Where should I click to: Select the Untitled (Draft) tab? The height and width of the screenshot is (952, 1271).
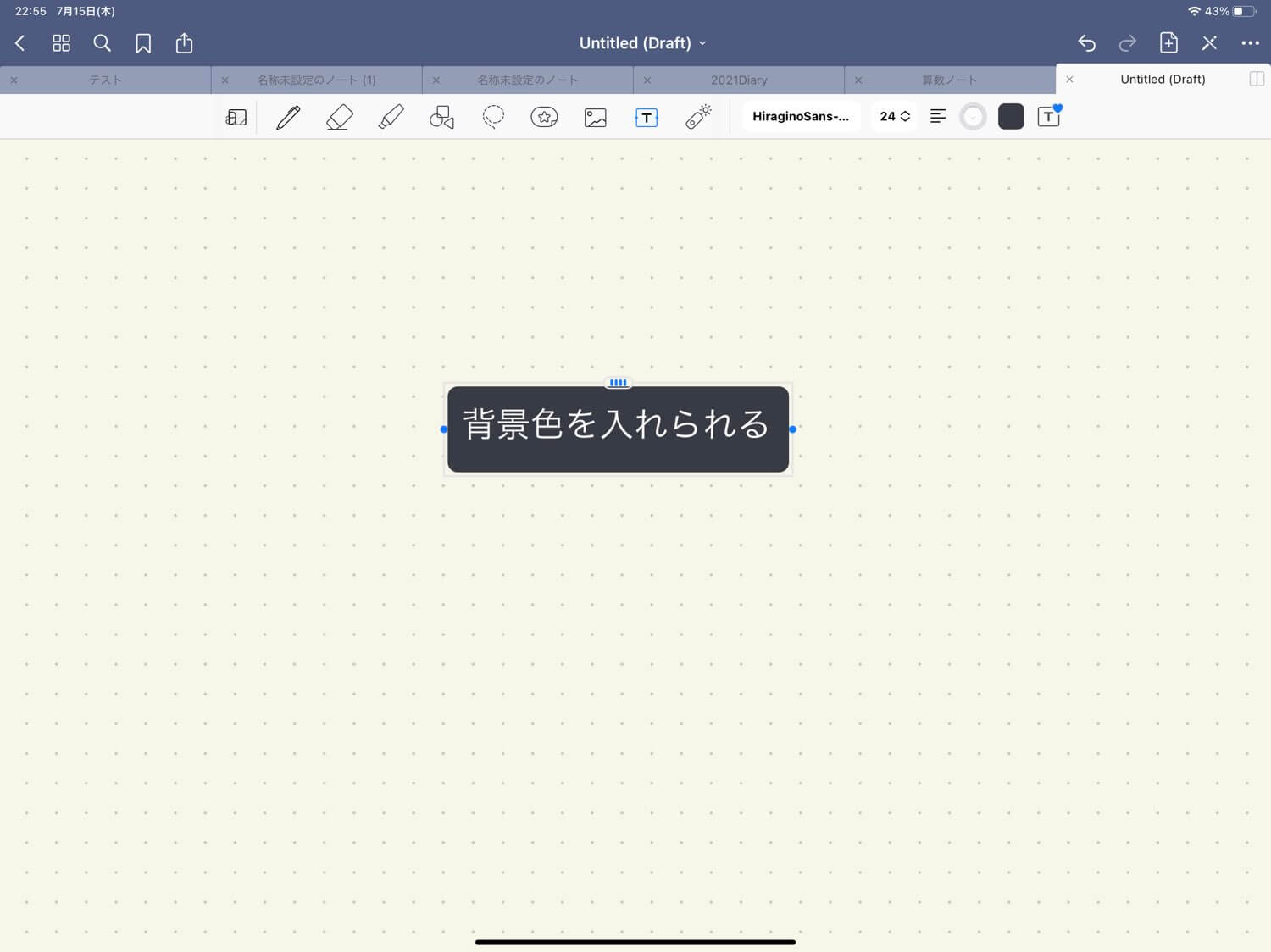(x=1163, y=79)
